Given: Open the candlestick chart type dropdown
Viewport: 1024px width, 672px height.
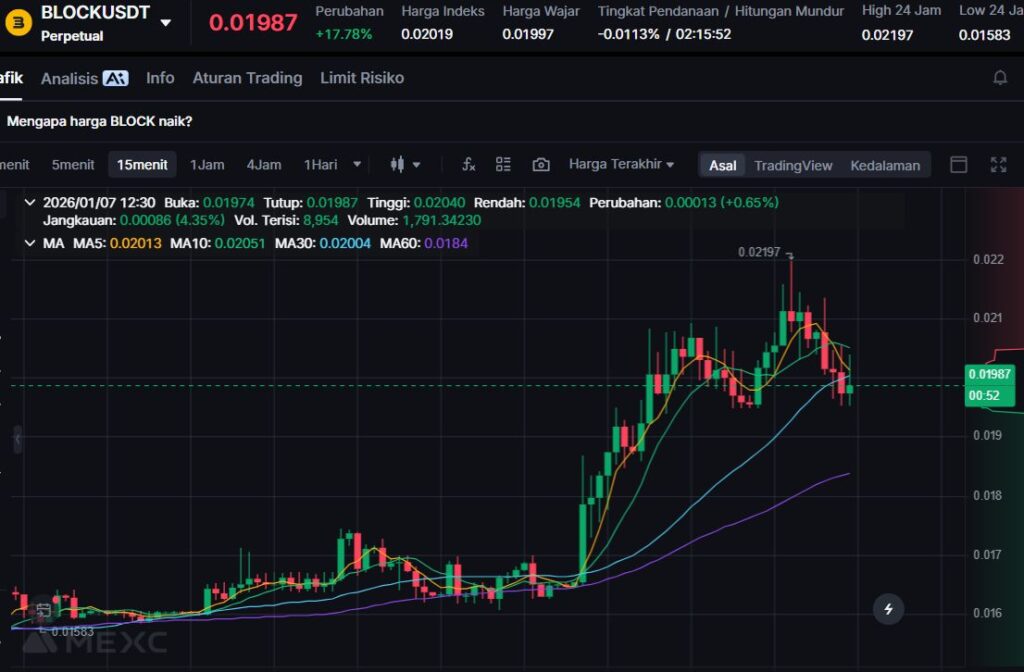Looking at the screenshot, I should click(405, 165).
